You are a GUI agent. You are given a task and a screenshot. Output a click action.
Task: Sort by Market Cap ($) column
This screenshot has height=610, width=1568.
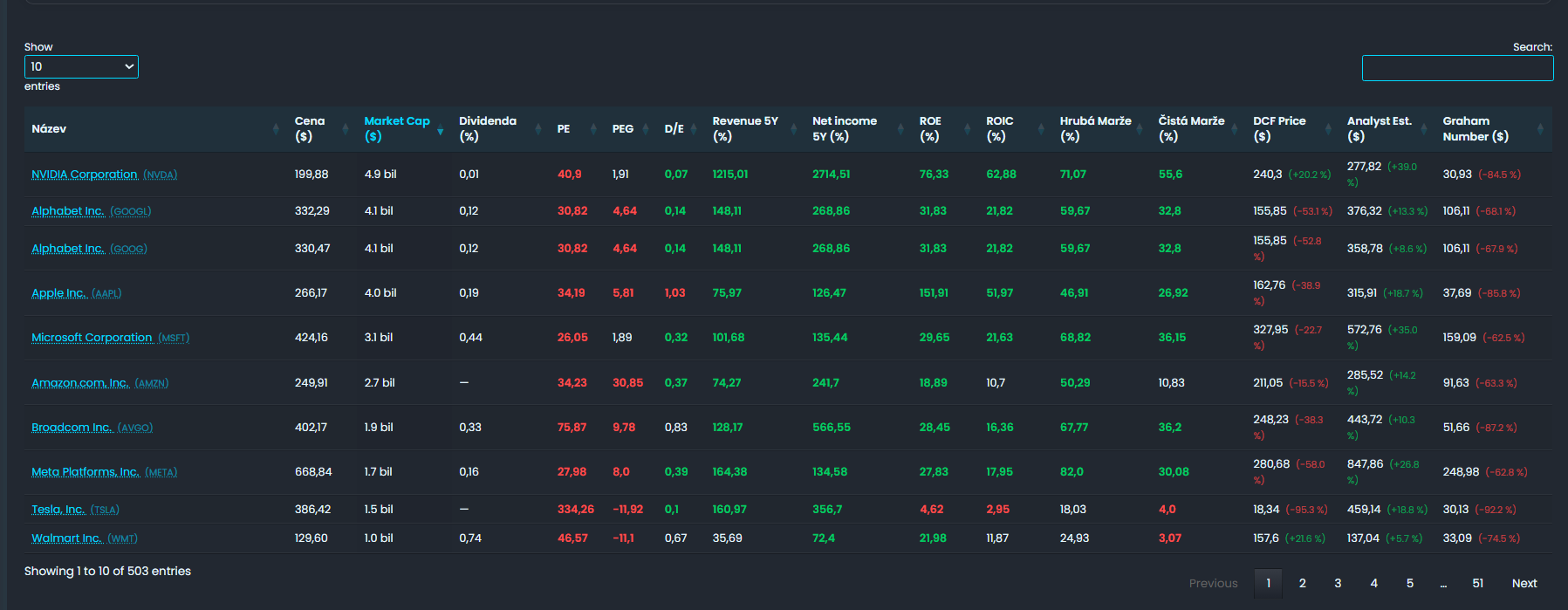coord(404,129)
